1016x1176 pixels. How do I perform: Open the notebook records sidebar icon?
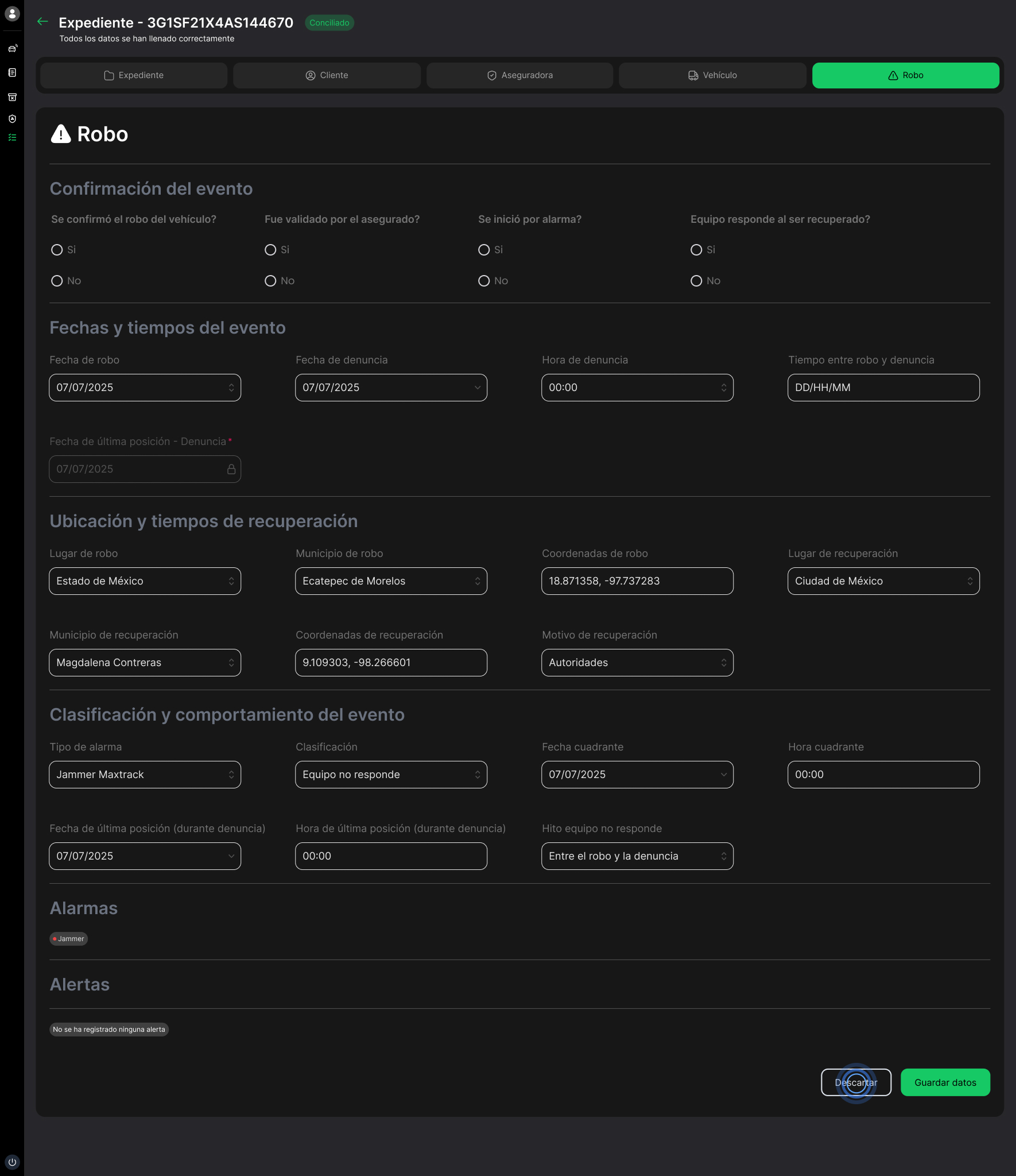[x=12, y=73]
